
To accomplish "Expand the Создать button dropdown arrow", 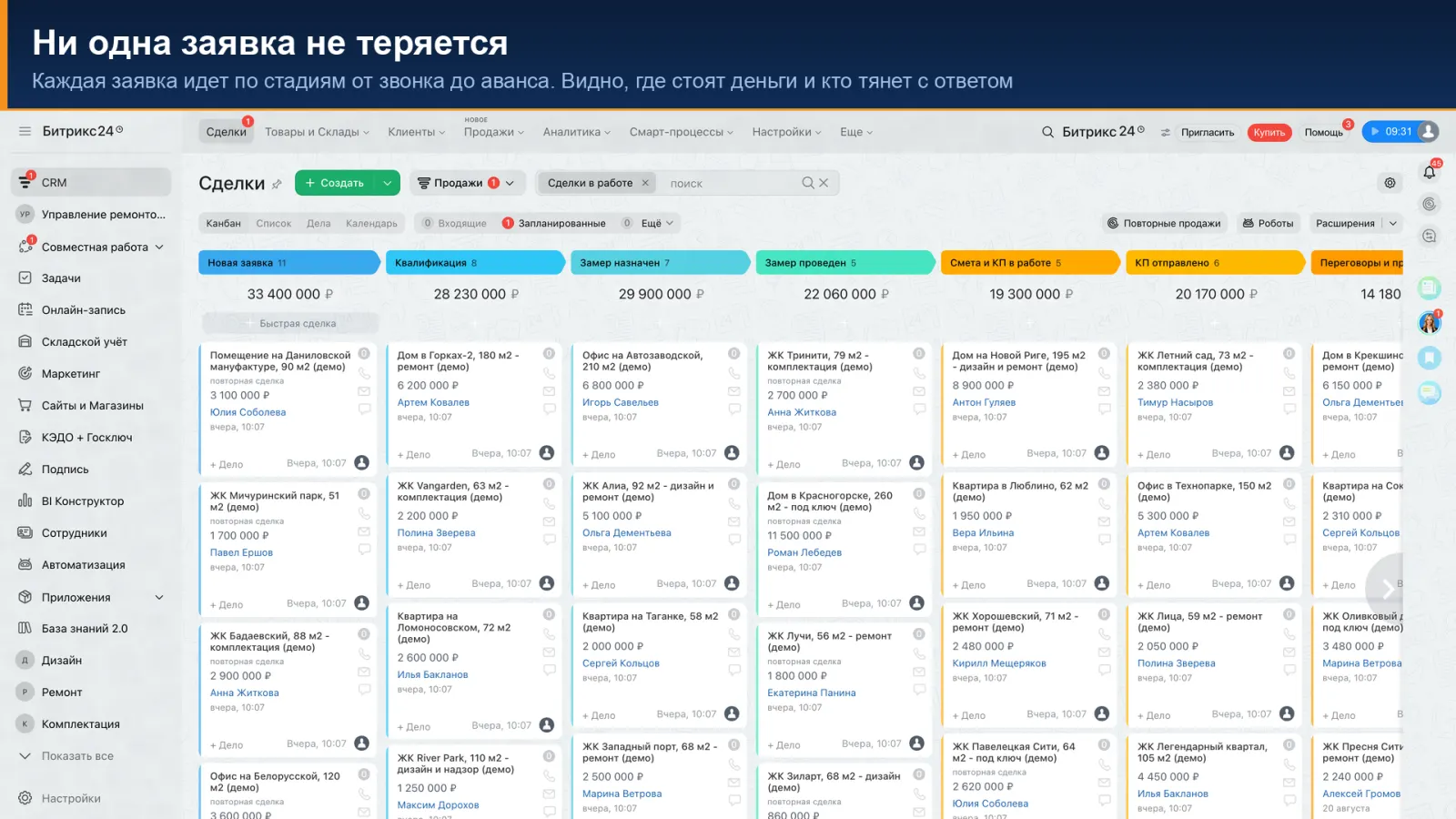I will 388,183.
